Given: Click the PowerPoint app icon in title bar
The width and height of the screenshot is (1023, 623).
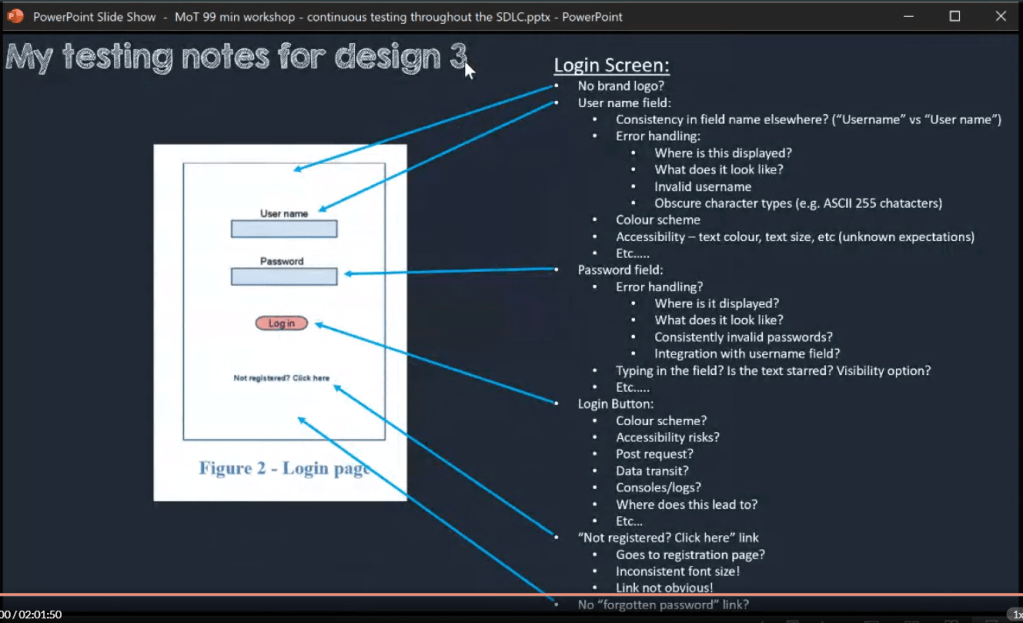Looking at the screenshot, I should click(x=15, y=16).
